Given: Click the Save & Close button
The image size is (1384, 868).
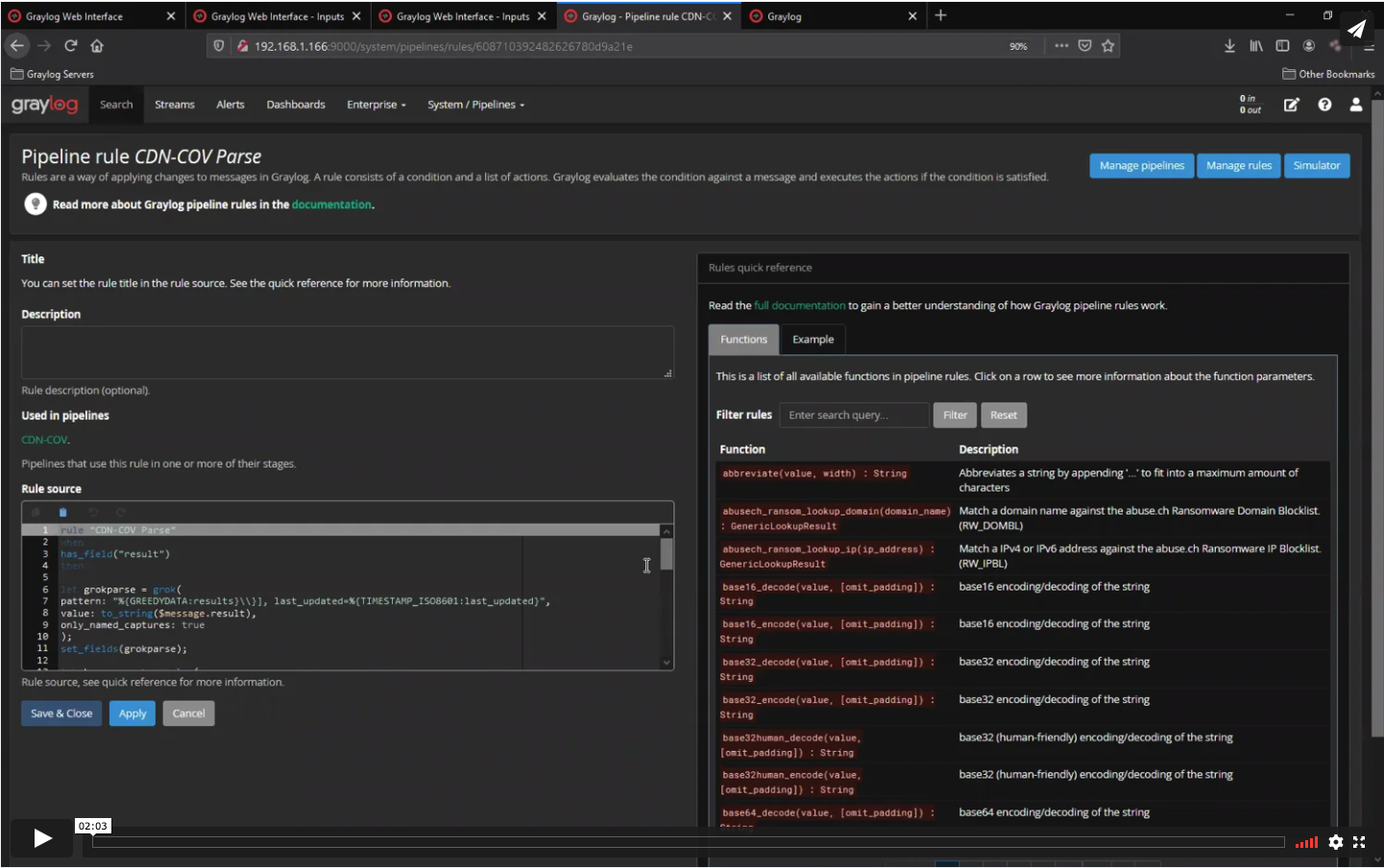Looking at the screenshot, I should coord(61,713).
